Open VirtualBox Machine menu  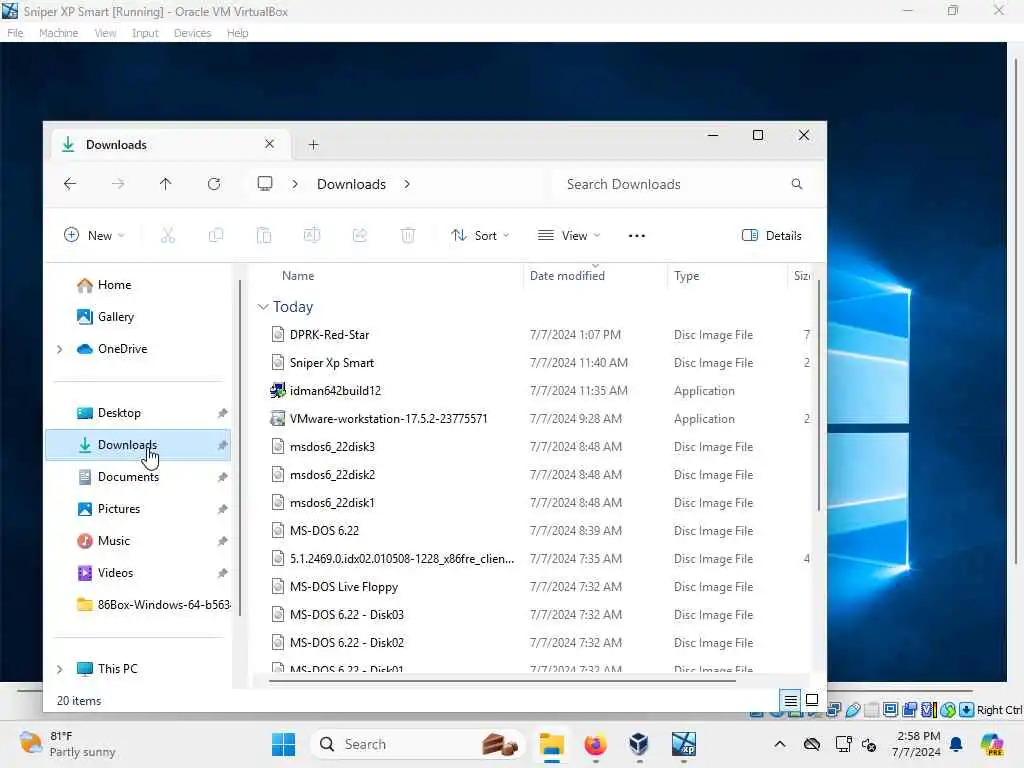pos(59,33)
